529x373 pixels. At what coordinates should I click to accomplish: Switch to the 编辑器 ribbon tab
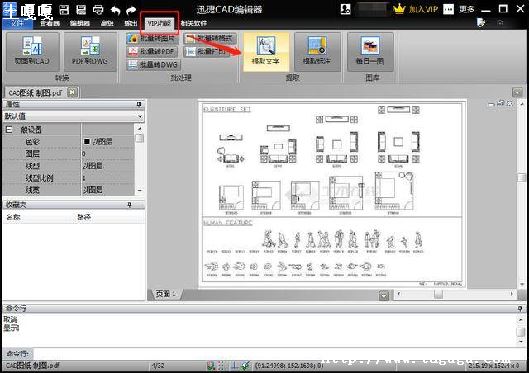pos(80,23)
